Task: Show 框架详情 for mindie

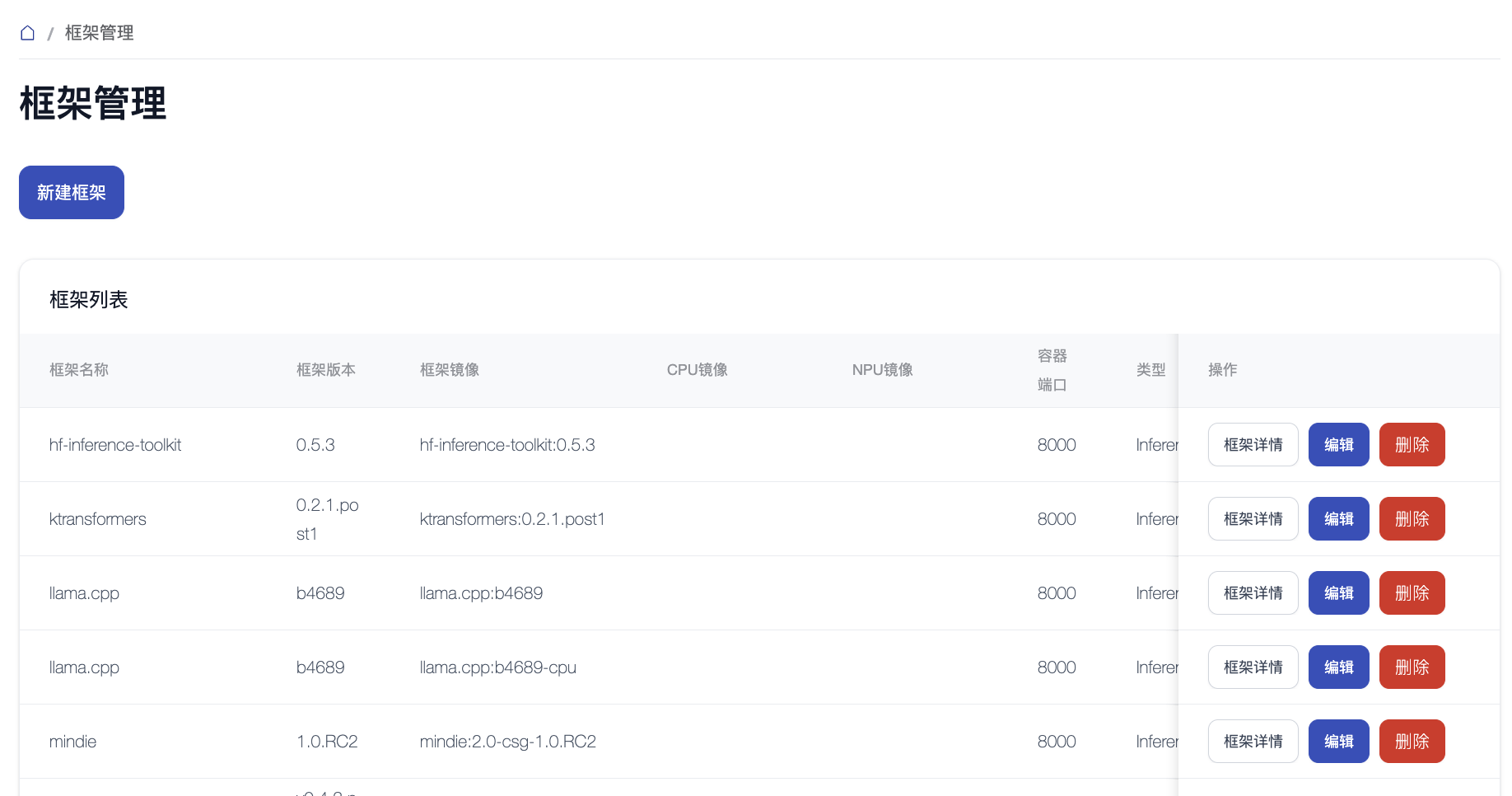Action: 1253,742
